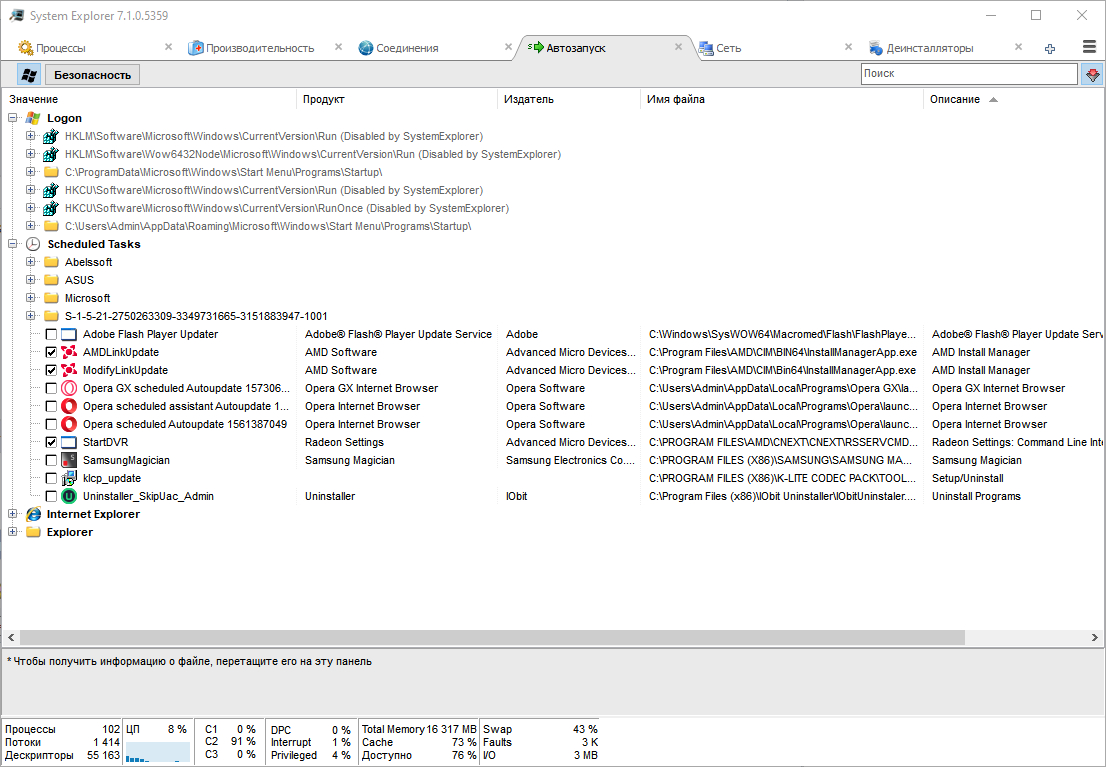The image size is (1106, 767).
Task: Click the ЦП usage graph
Action: [158, 751]
